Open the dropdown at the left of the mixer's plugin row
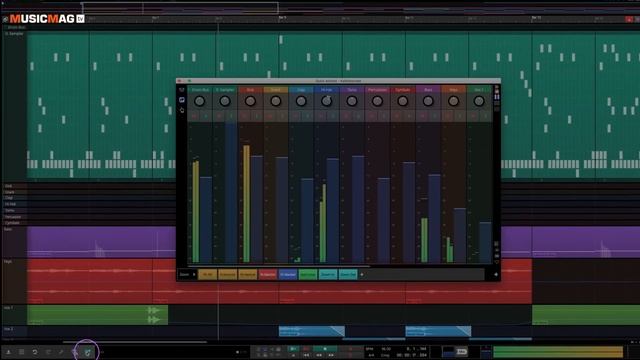The image size is (640, 360). [188, 275]
